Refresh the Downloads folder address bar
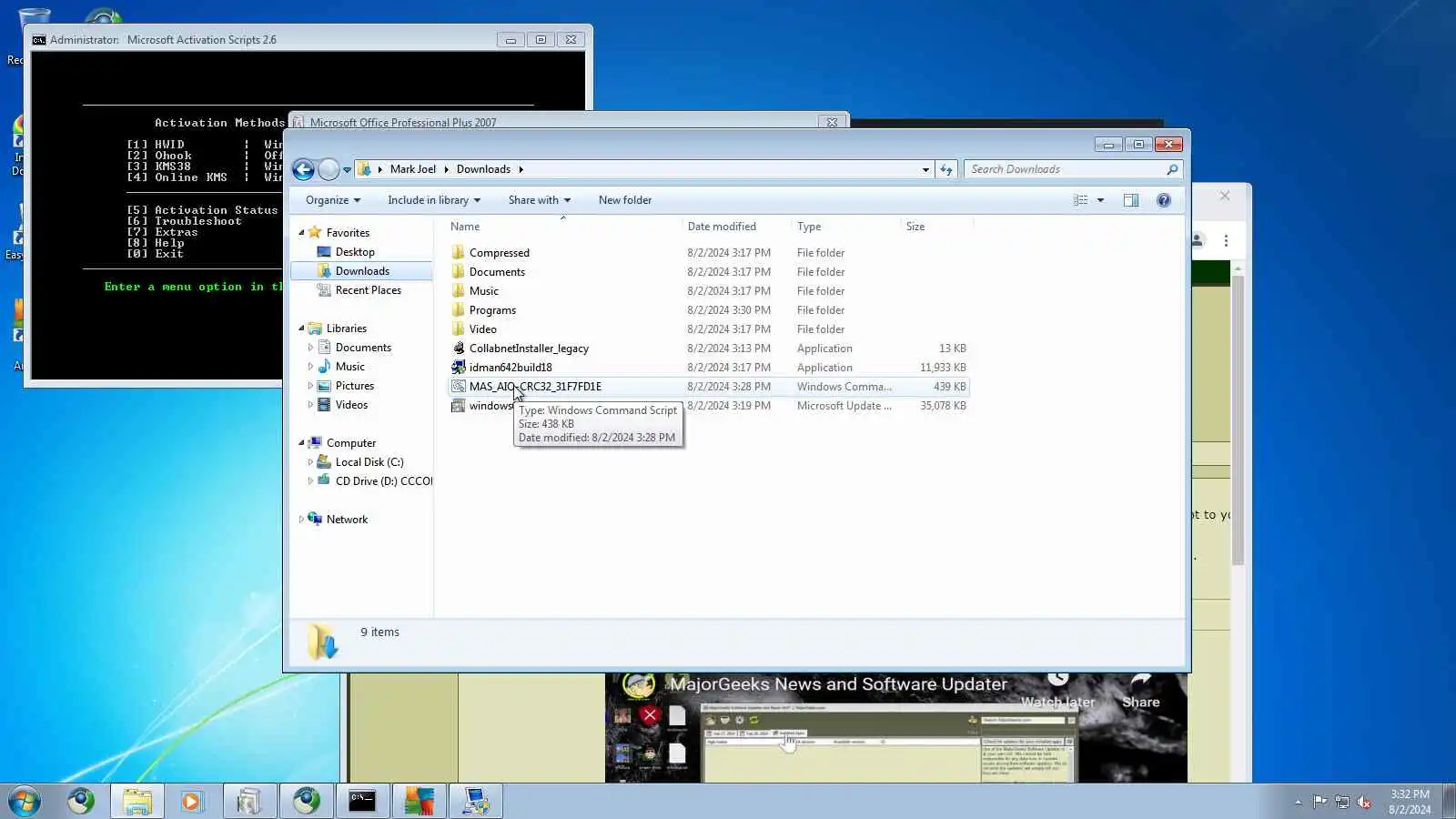 (946, 169)
